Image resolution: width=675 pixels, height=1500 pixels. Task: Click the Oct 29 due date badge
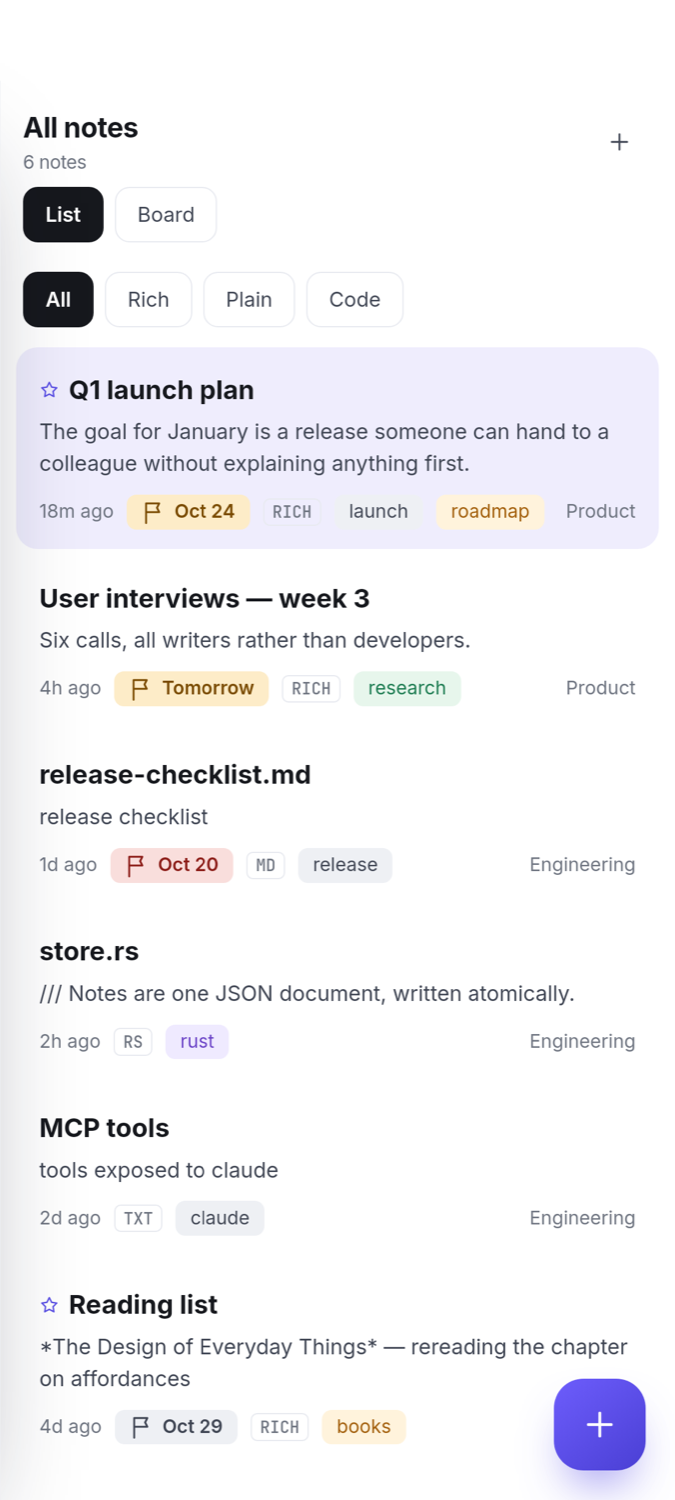(176, 1427)
